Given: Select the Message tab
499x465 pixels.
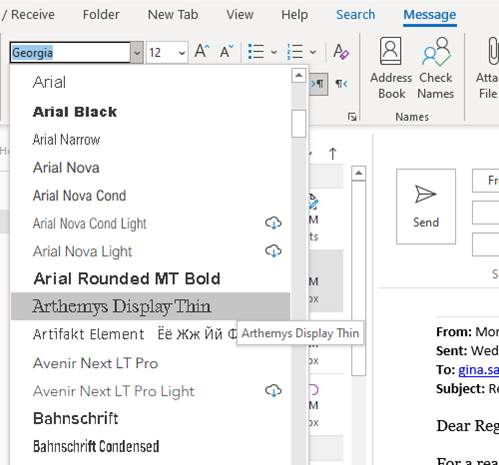Looking at the screenshot, I should 430,15.
